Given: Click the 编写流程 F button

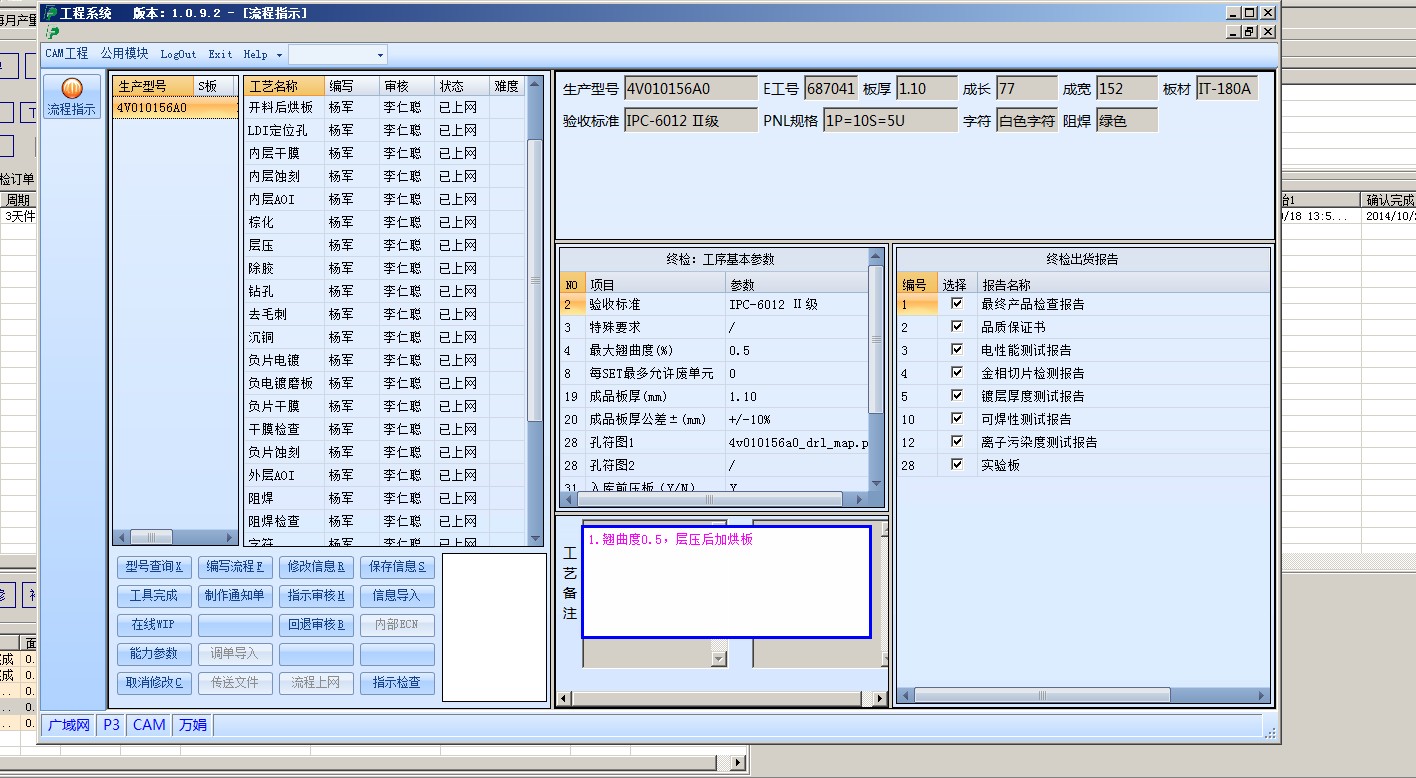Looking at the screenshot, I should click(235, 567).
